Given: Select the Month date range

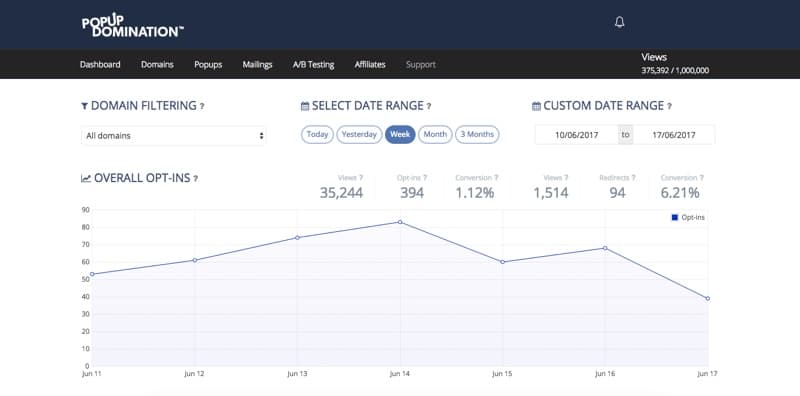Looking at the screenshot, I should coord(435,135).
